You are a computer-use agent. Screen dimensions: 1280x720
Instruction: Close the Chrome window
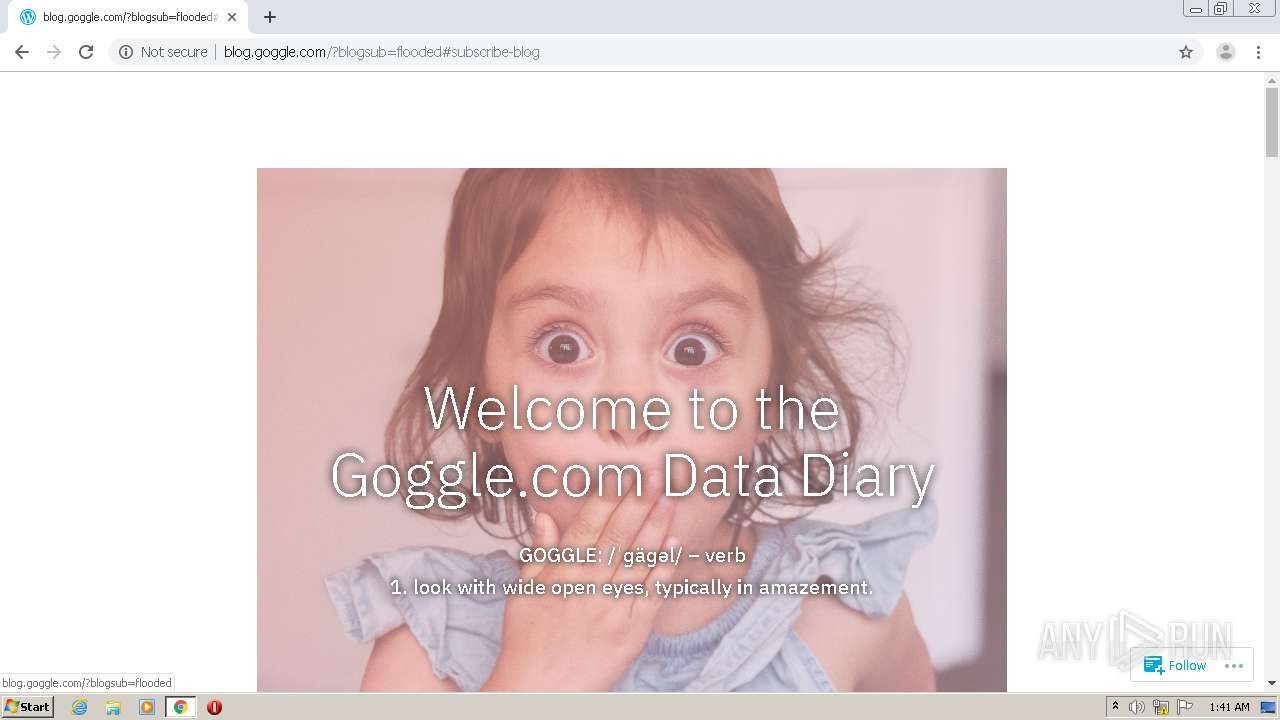[1254, 9]
